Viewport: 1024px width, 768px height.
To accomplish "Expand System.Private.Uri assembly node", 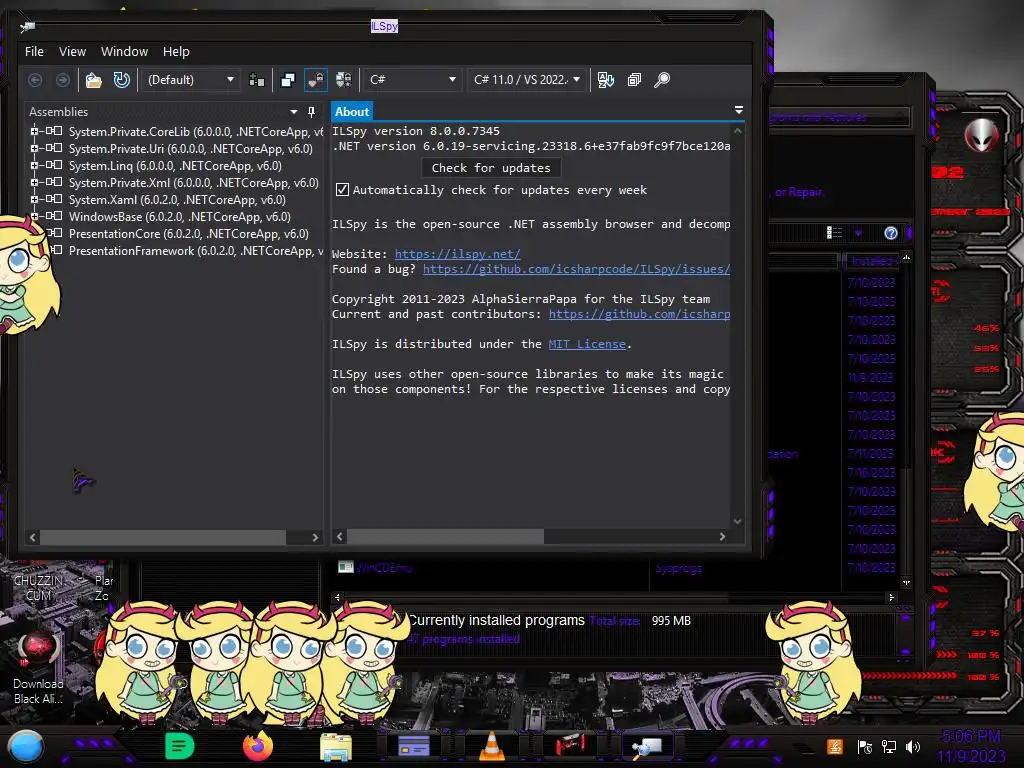I will 34,148.
